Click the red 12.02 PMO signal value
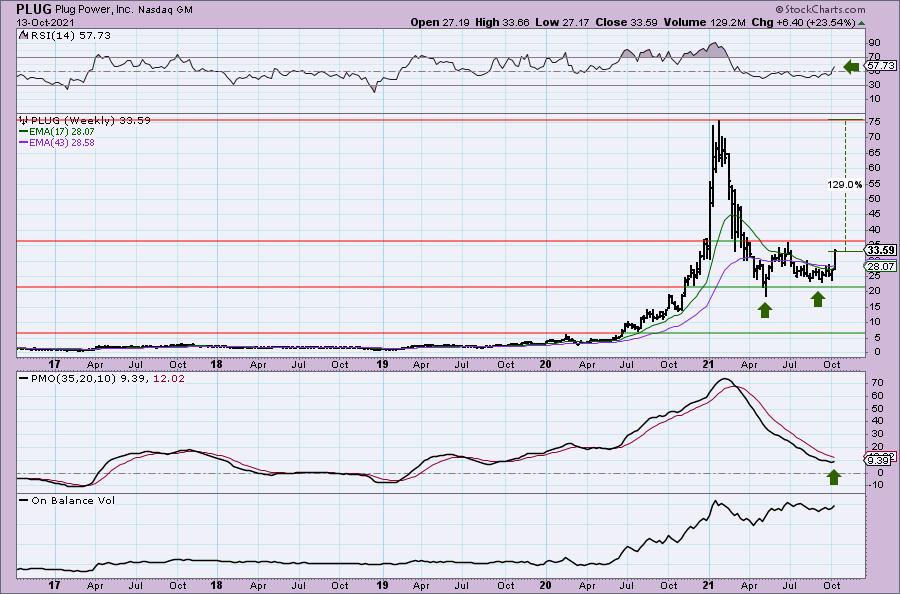The image size is (900, 594). pyautogui.click(x=169, y=379)
